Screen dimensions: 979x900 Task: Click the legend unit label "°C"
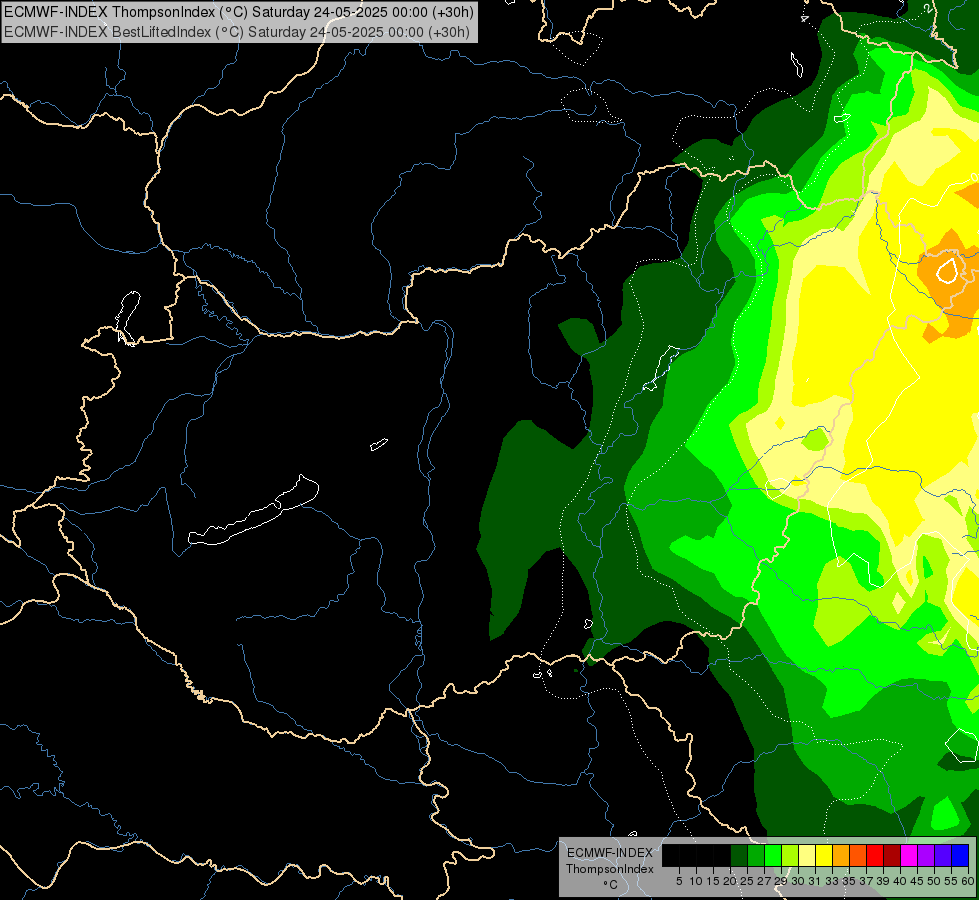click(611, 885)
